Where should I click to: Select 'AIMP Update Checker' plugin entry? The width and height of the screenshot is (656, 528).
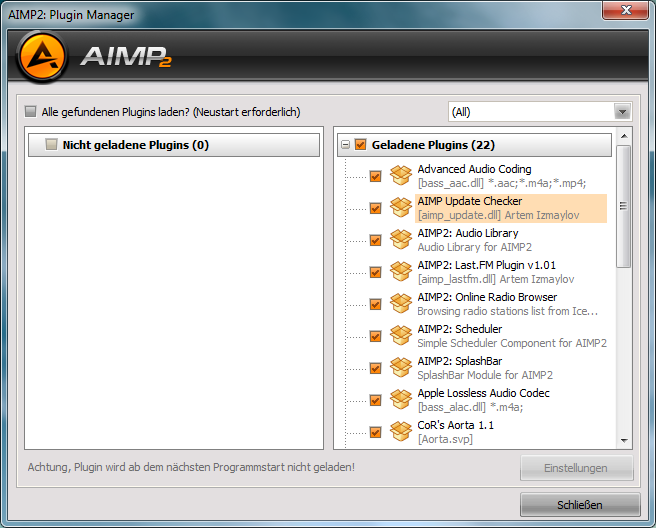pyautogui.click(x=511, y=208)
